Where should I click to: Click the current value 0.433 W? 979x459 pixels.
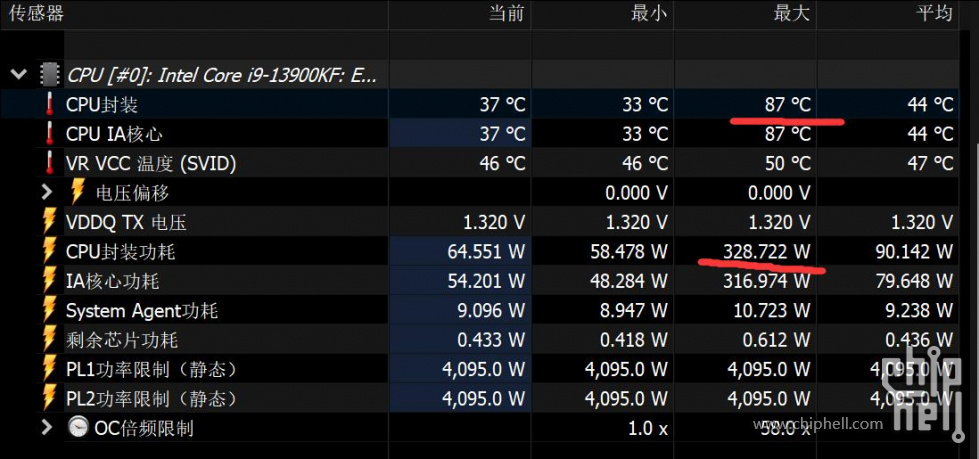(491, 340)
